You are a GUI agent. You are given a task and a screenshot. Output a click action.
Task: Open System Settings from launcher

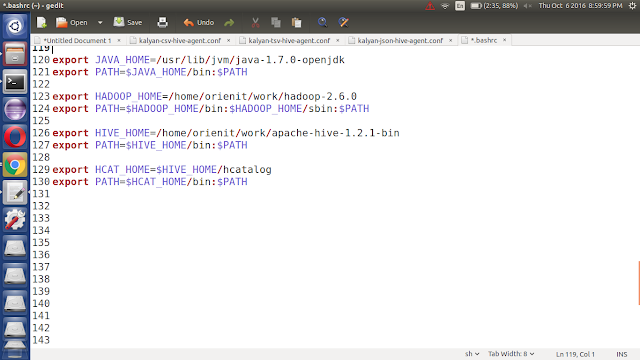(x=15, y=220)
